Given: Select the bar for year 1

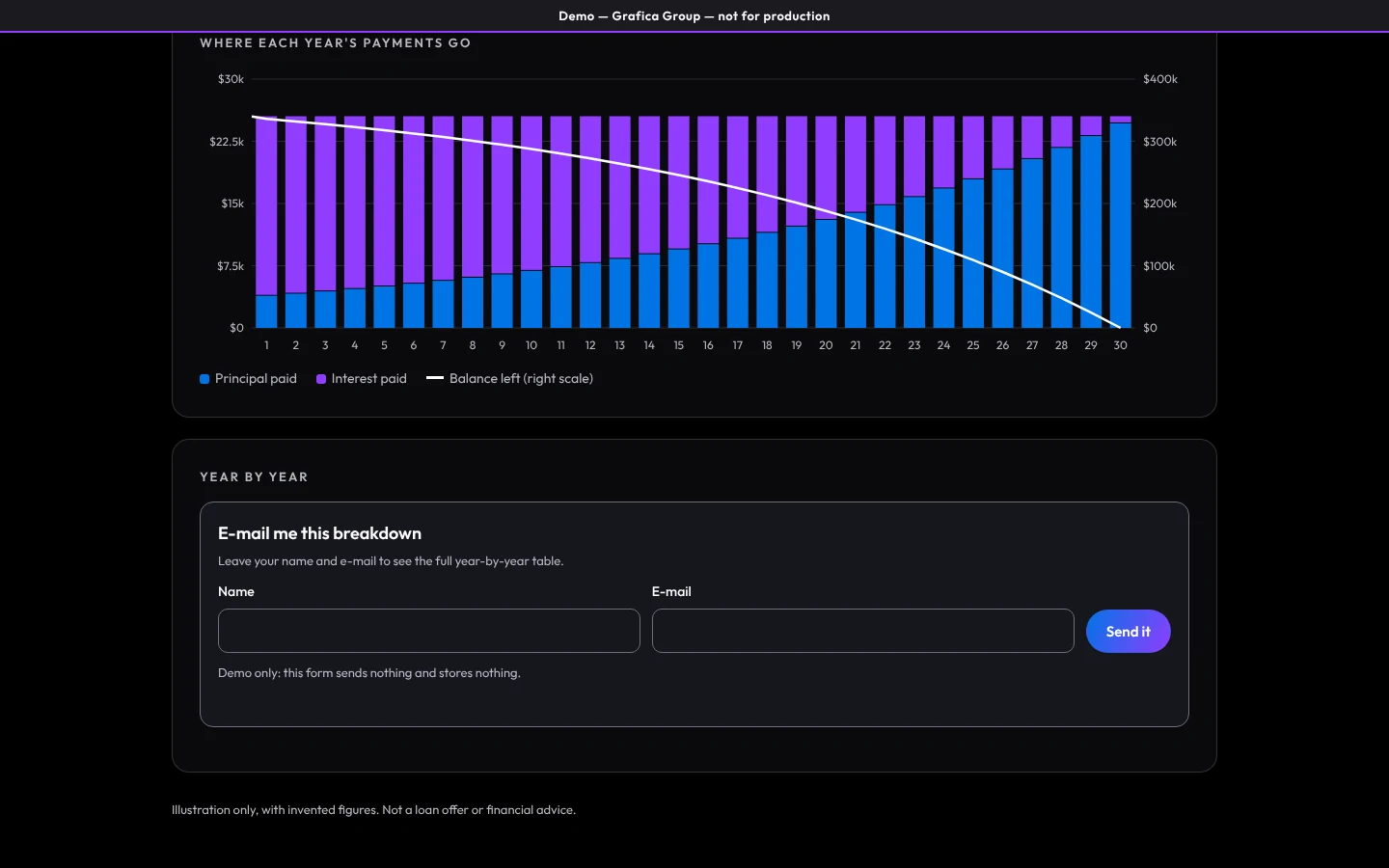Looking at the screenshot, I should tap(266, 222).
